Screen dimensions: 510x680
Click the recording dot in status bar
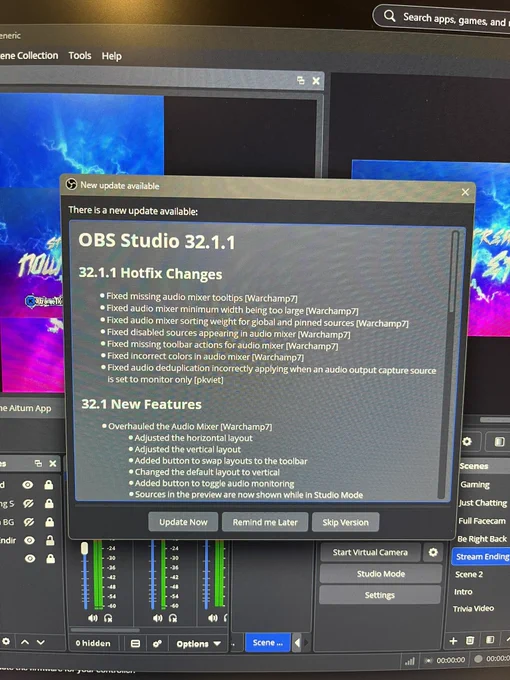[478, 658]
